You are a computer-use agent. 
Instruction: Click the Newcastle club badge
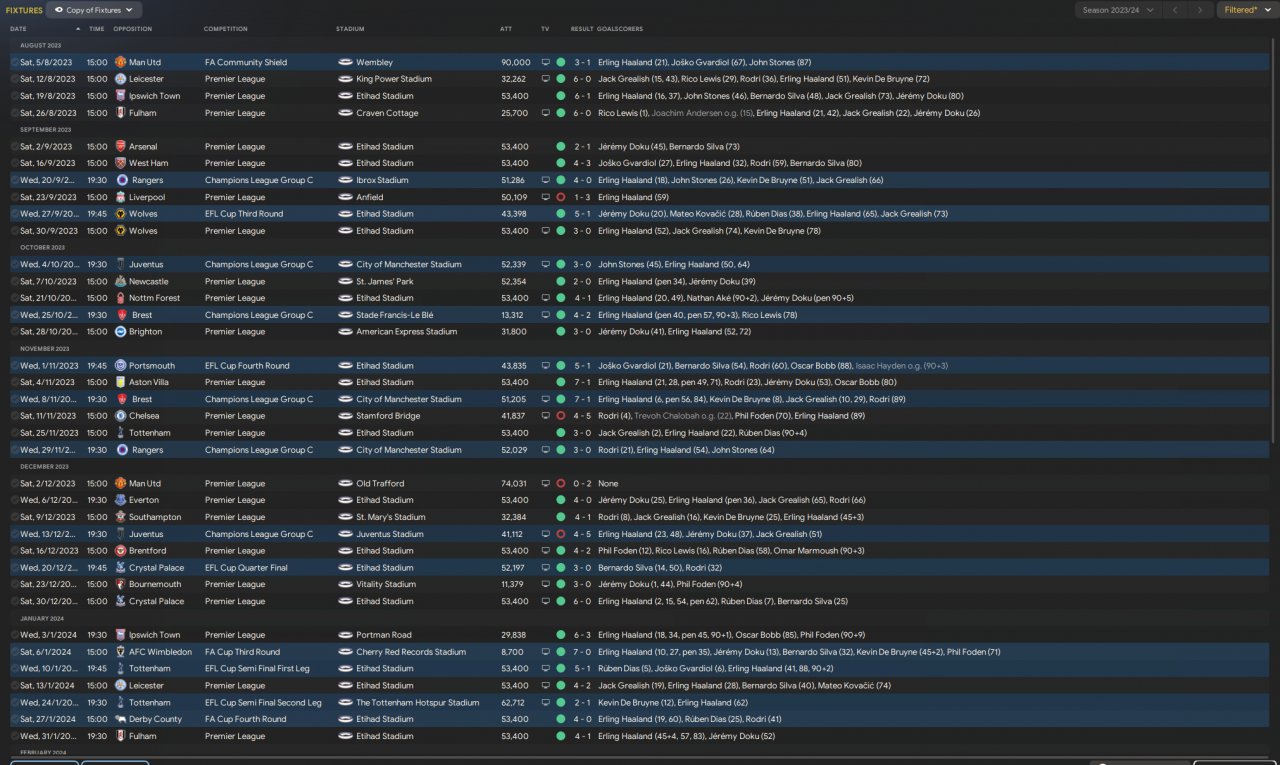point(120,281)
